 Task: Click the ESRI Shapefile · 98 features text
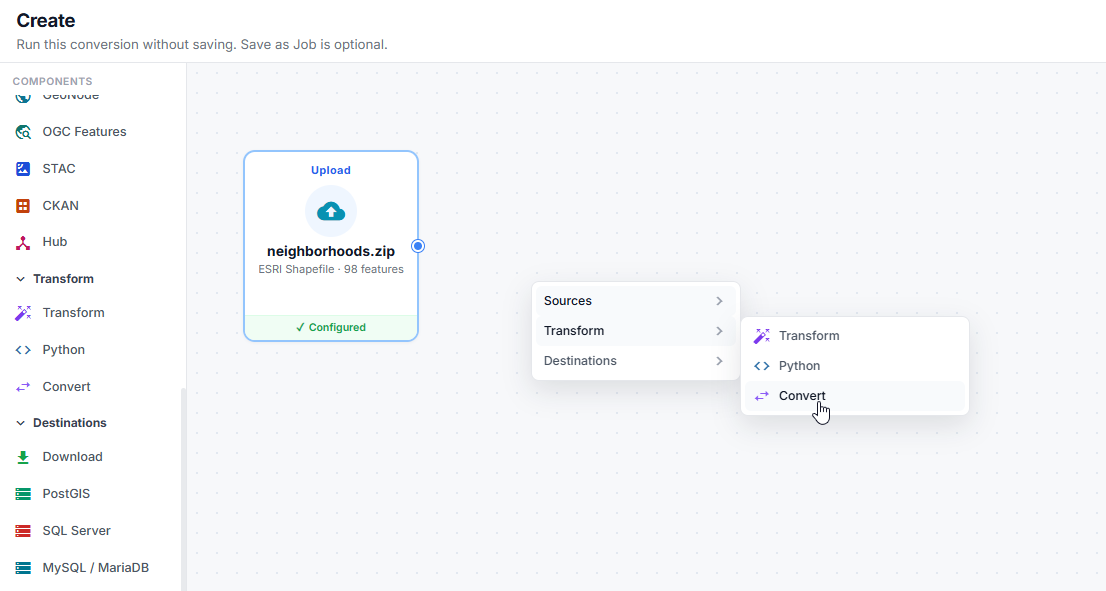pos(331,269)
